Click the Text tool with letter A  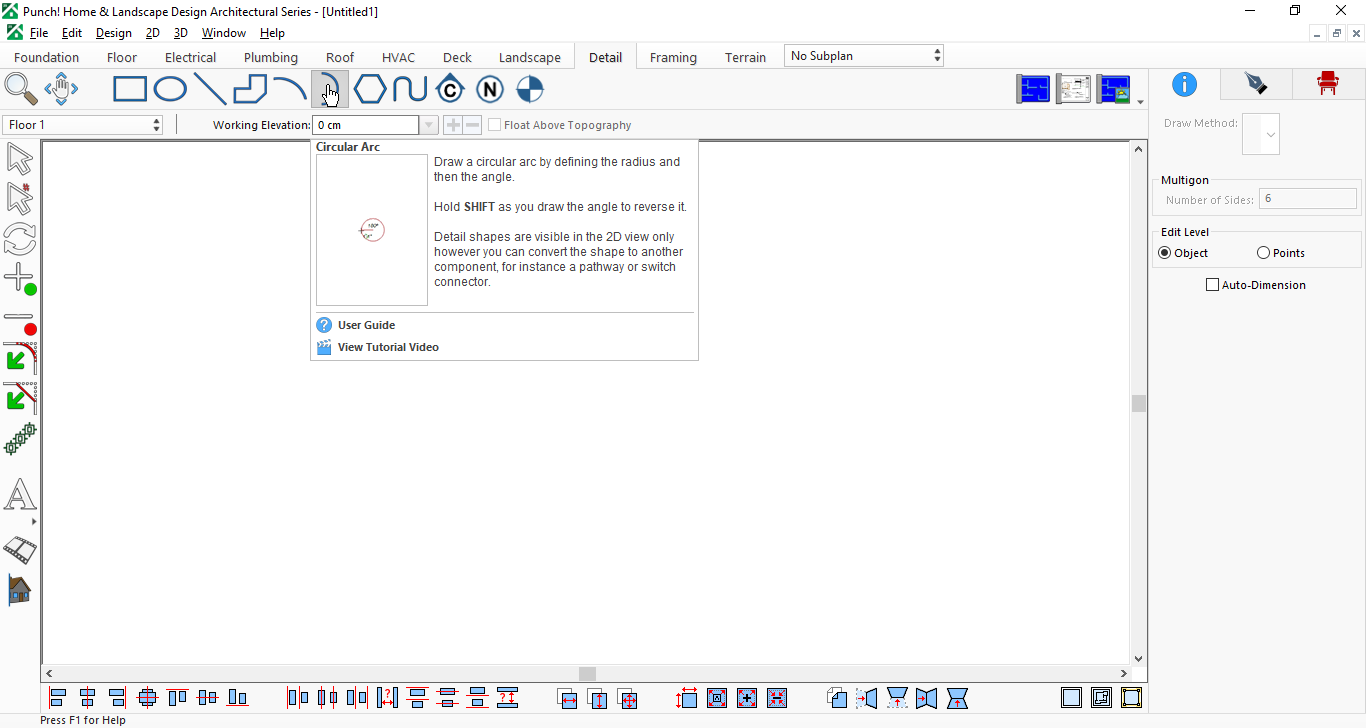click(20, 495)
